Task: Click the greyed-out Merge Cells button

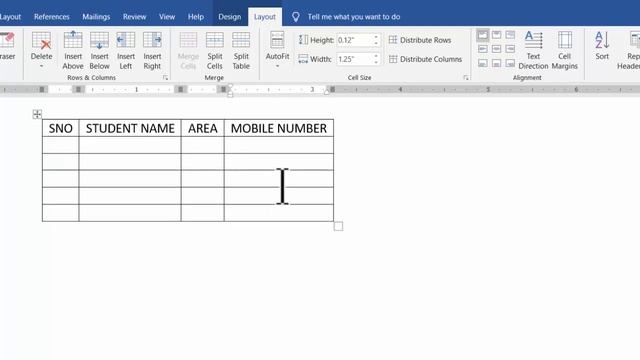Action: pos(188,50)
